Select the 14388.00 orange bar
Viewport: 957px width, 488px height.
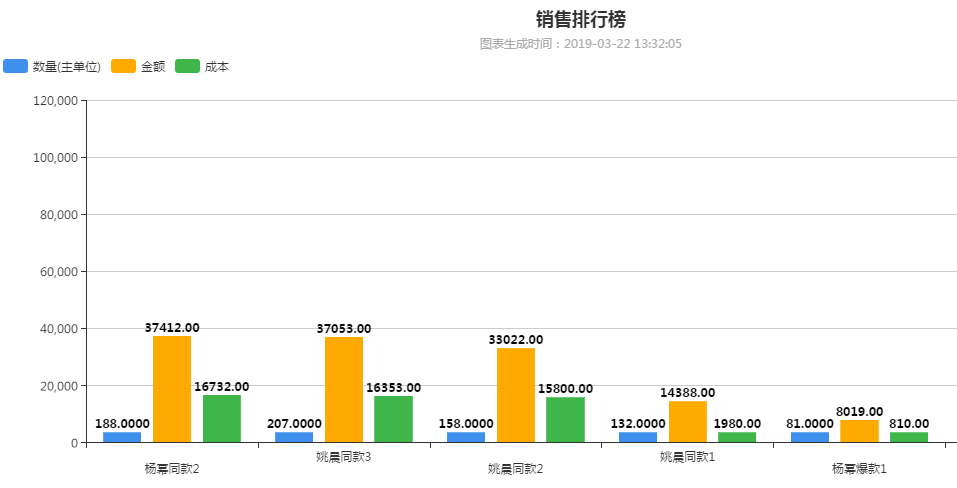(x=688, y=422)
